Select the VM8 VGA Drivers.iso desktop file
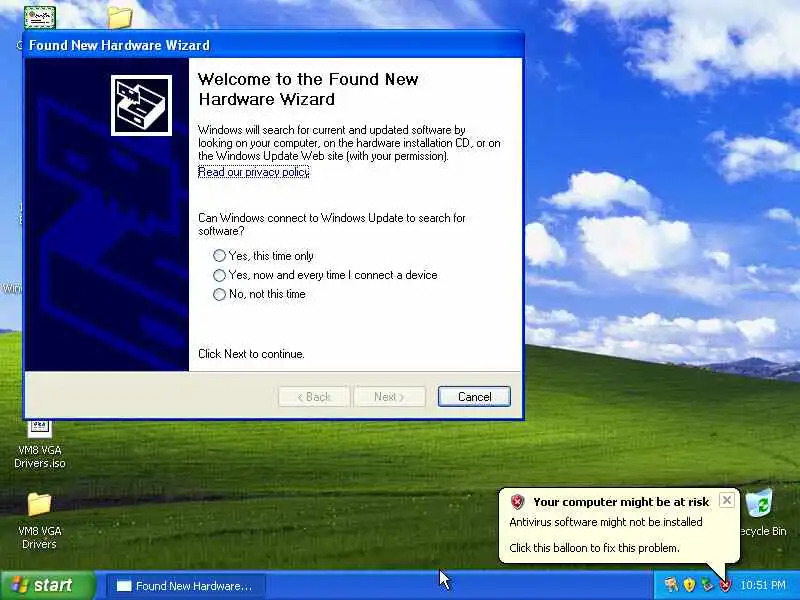Image resolution: width=800 pixels, height=600 pixels. tap(39, 444)
